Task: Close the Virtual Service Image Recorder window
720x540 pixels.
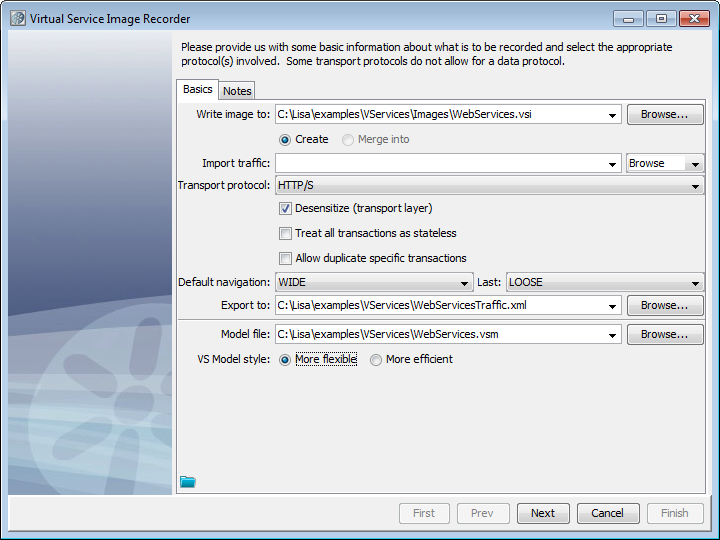Action: tap(694, 19)
